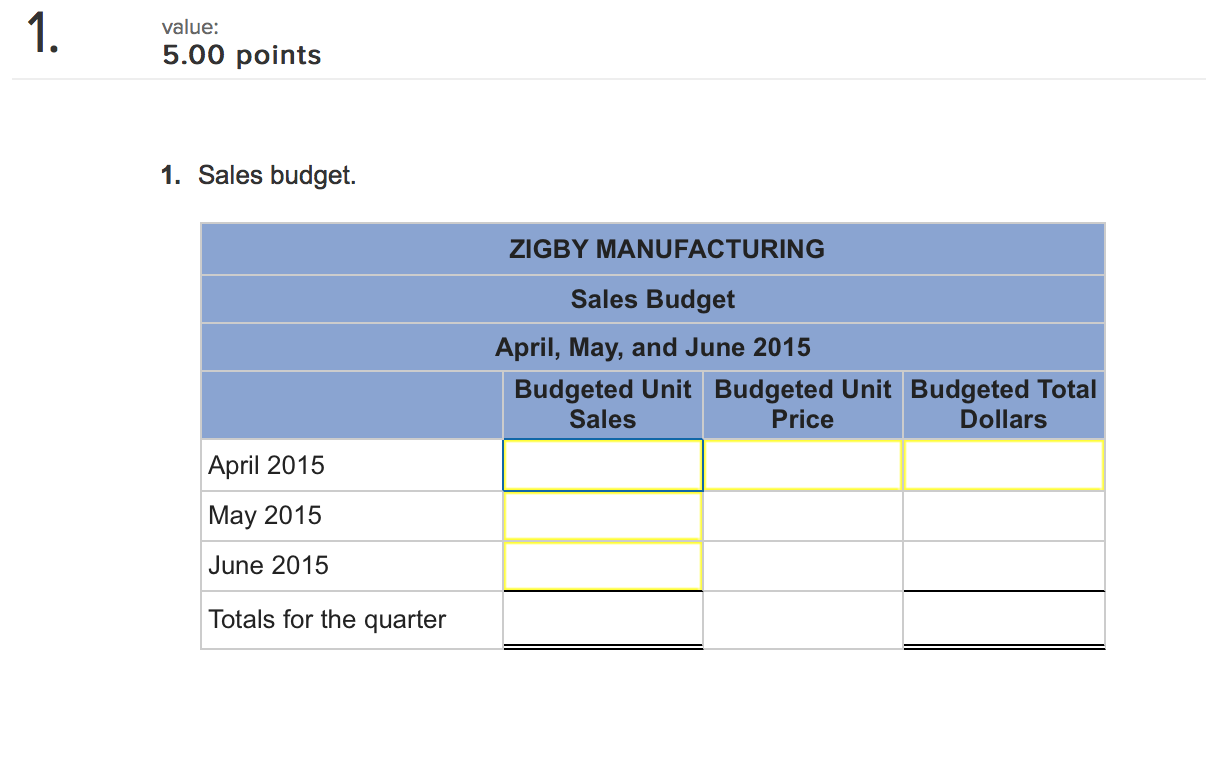Select the April 2015 row label
The width and height of the screenshot is (1206, 782).
267,465
